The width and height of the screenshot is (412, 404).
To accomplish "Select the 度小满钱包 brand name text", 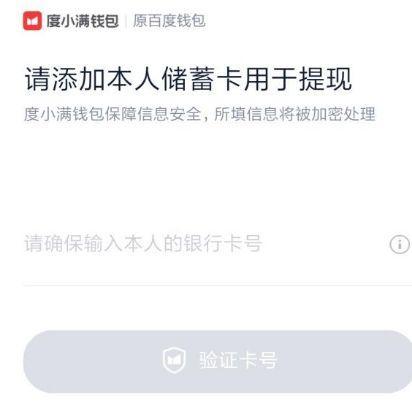I will [82, 21].
